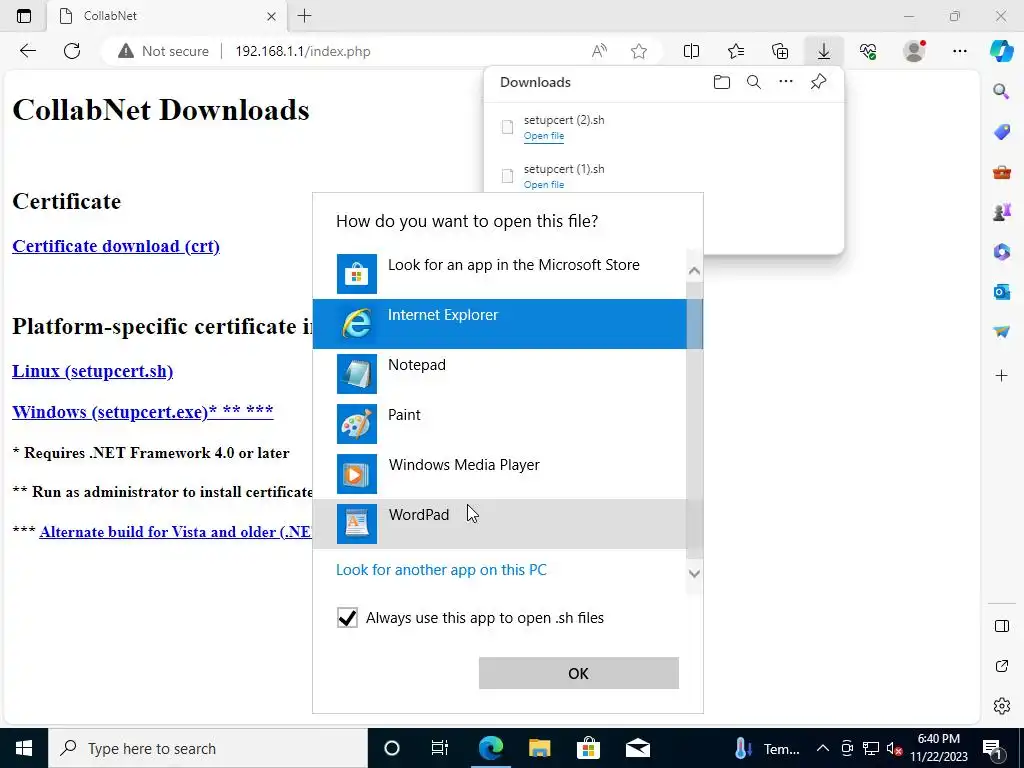This screenshot has width=1024, height=768.
Task: Open downloads folder icon in Downloads panel
Action: [722, 82]
